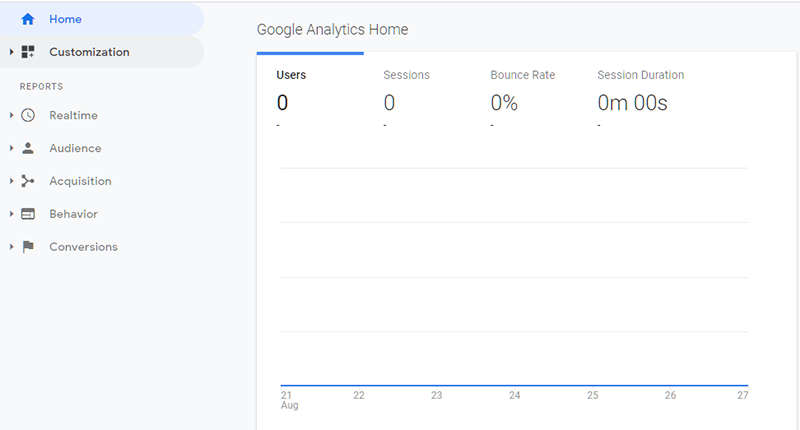Viewport: 800px width, 430px height.
Task: Open the Conversions text label
Action: [x=83, y=247]
